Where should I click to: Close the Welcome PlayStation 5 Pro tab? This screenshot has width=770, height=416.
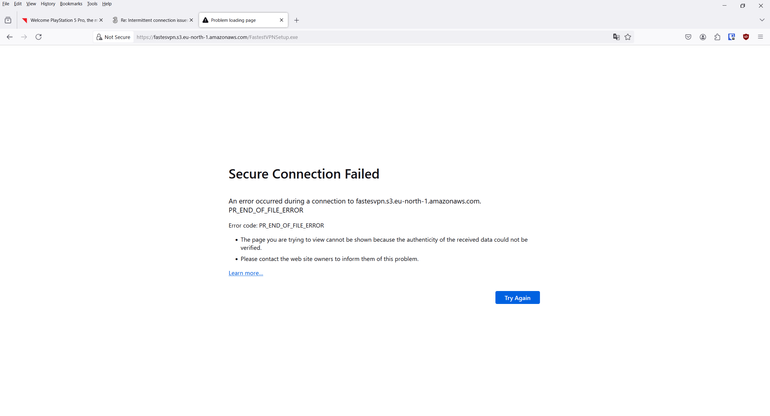click(101, 20)
